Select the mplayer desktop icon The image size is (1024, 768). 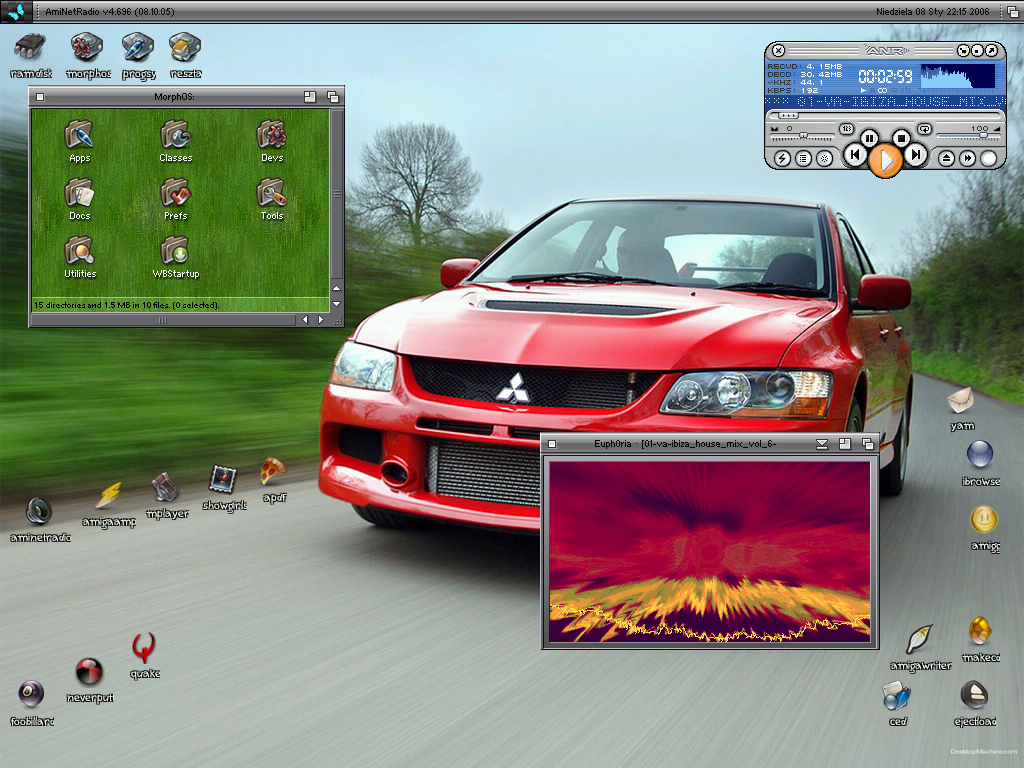click(167, 496)
